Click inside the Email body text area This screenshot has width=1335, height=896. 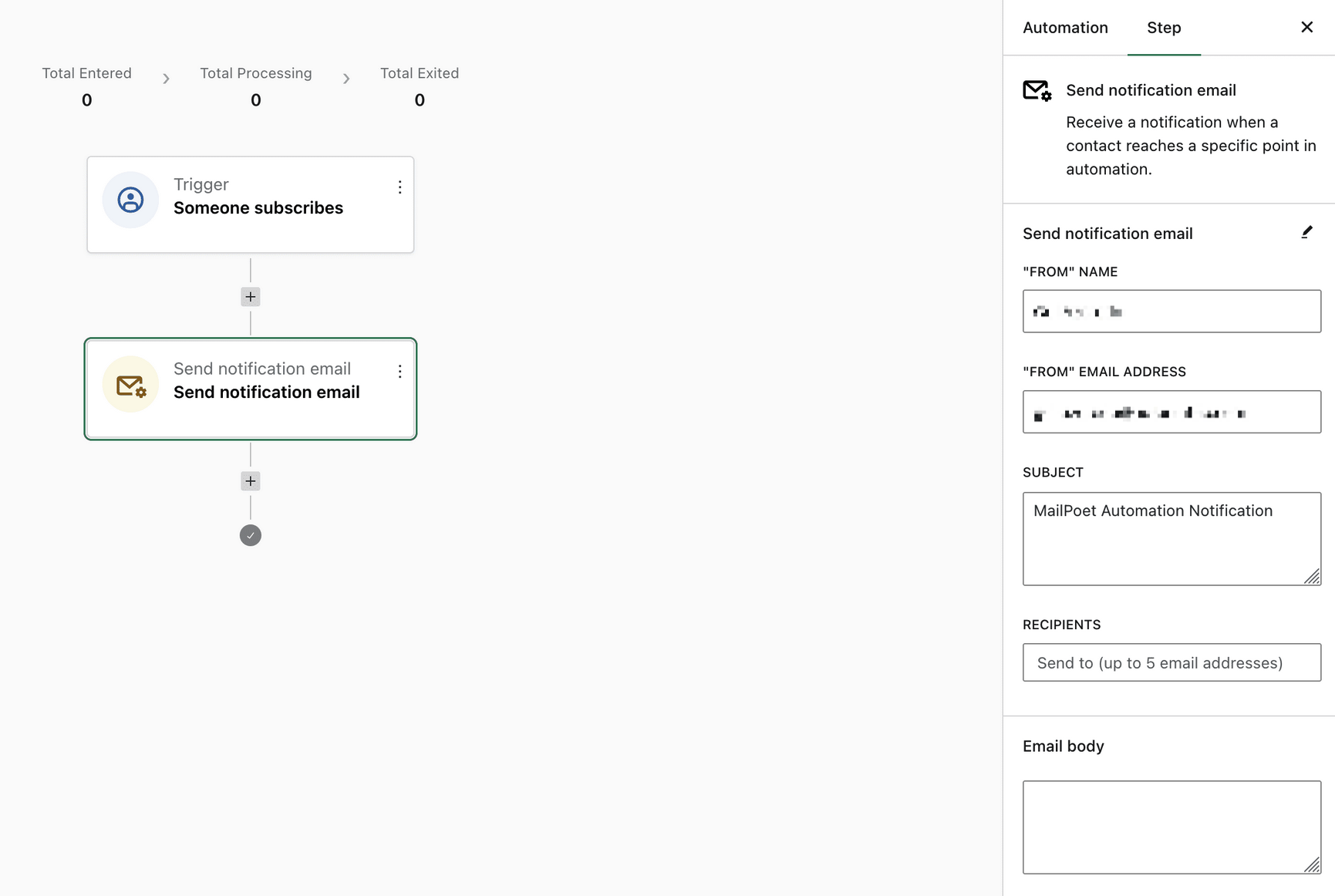click(x=1171, y=827)
